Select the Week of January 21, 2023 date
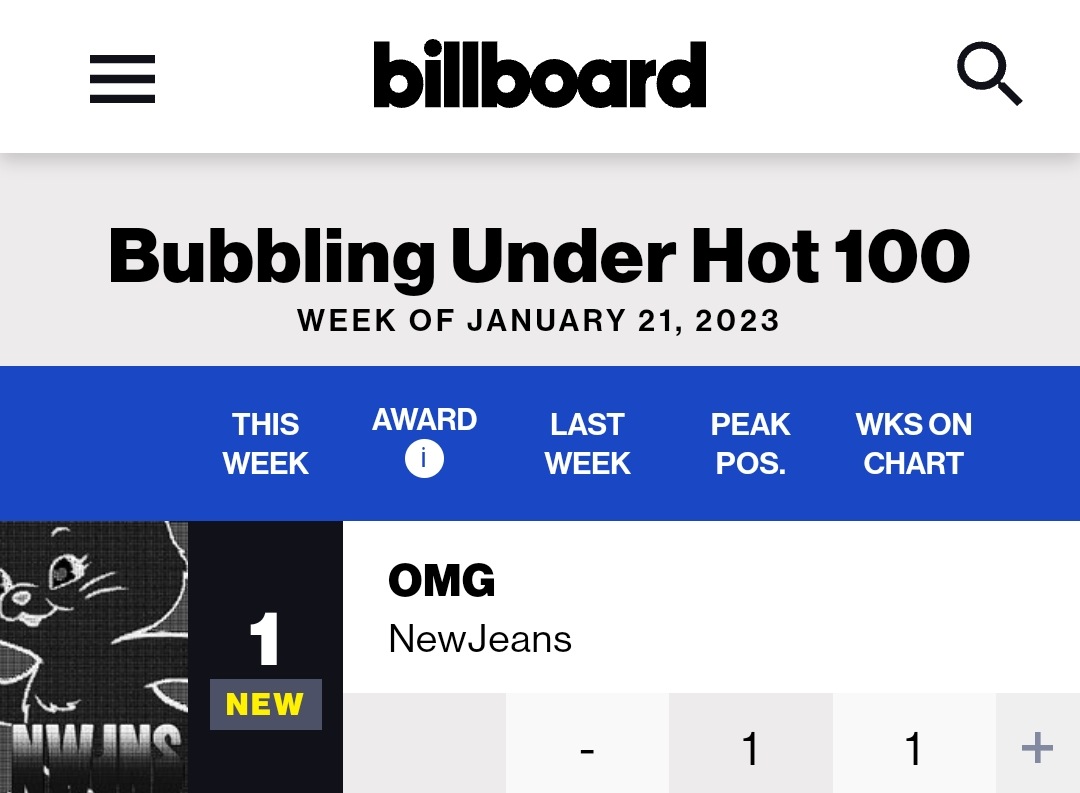Screen dimensions: 1080x793 (539, 320)
